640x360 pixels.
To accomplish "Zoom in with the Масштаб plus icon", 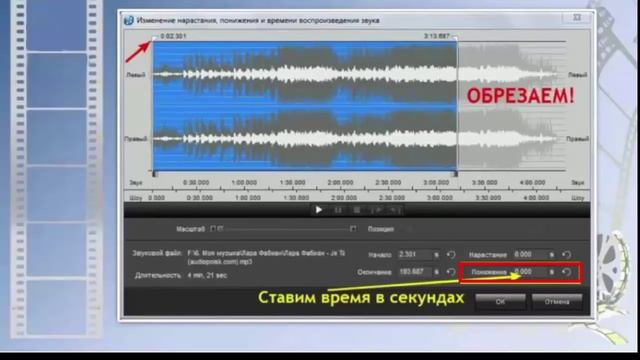I will tap(353, 229).
